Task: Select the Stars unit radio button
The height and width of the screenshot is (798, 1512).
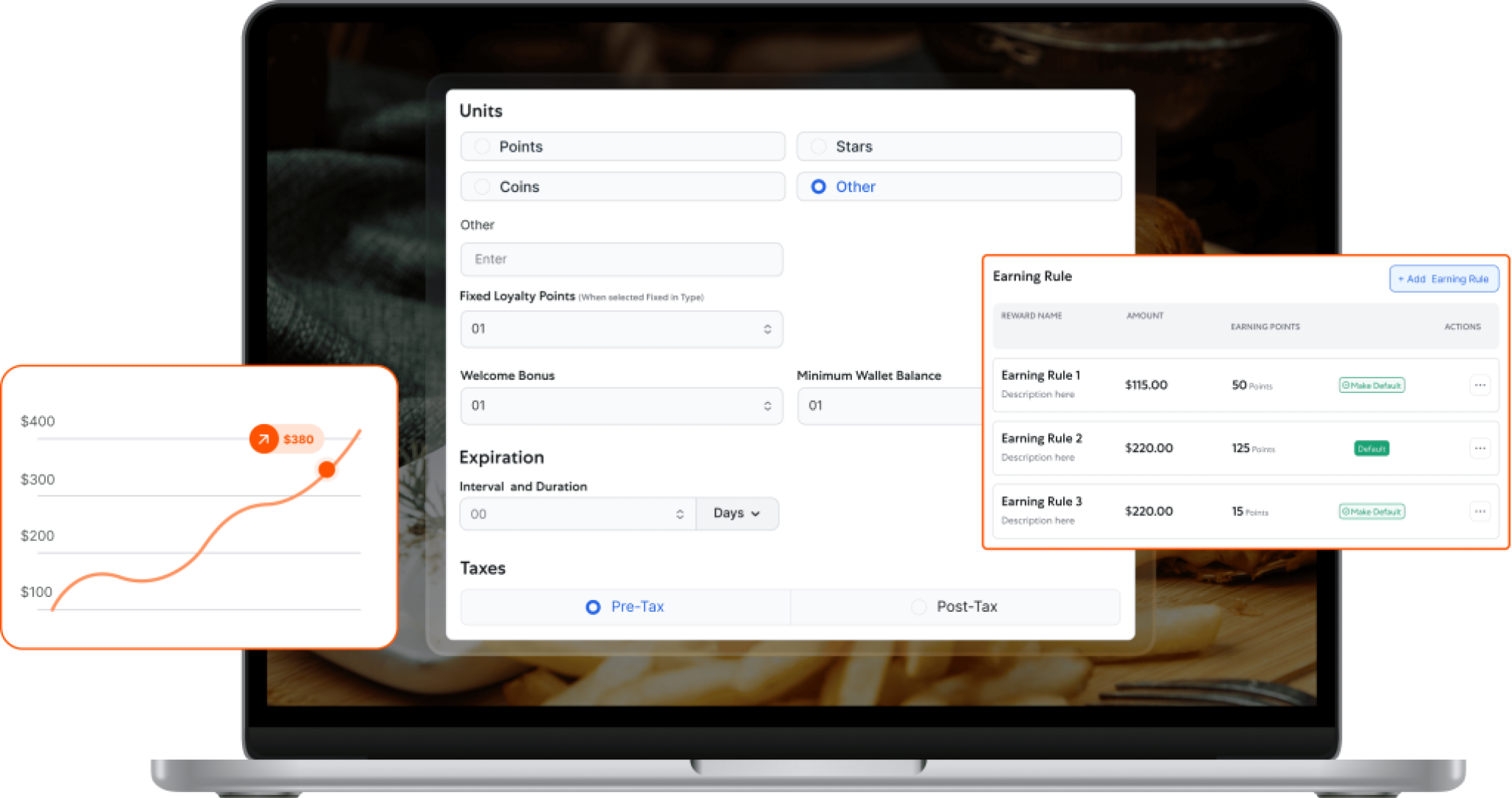Action: (818, 146)
